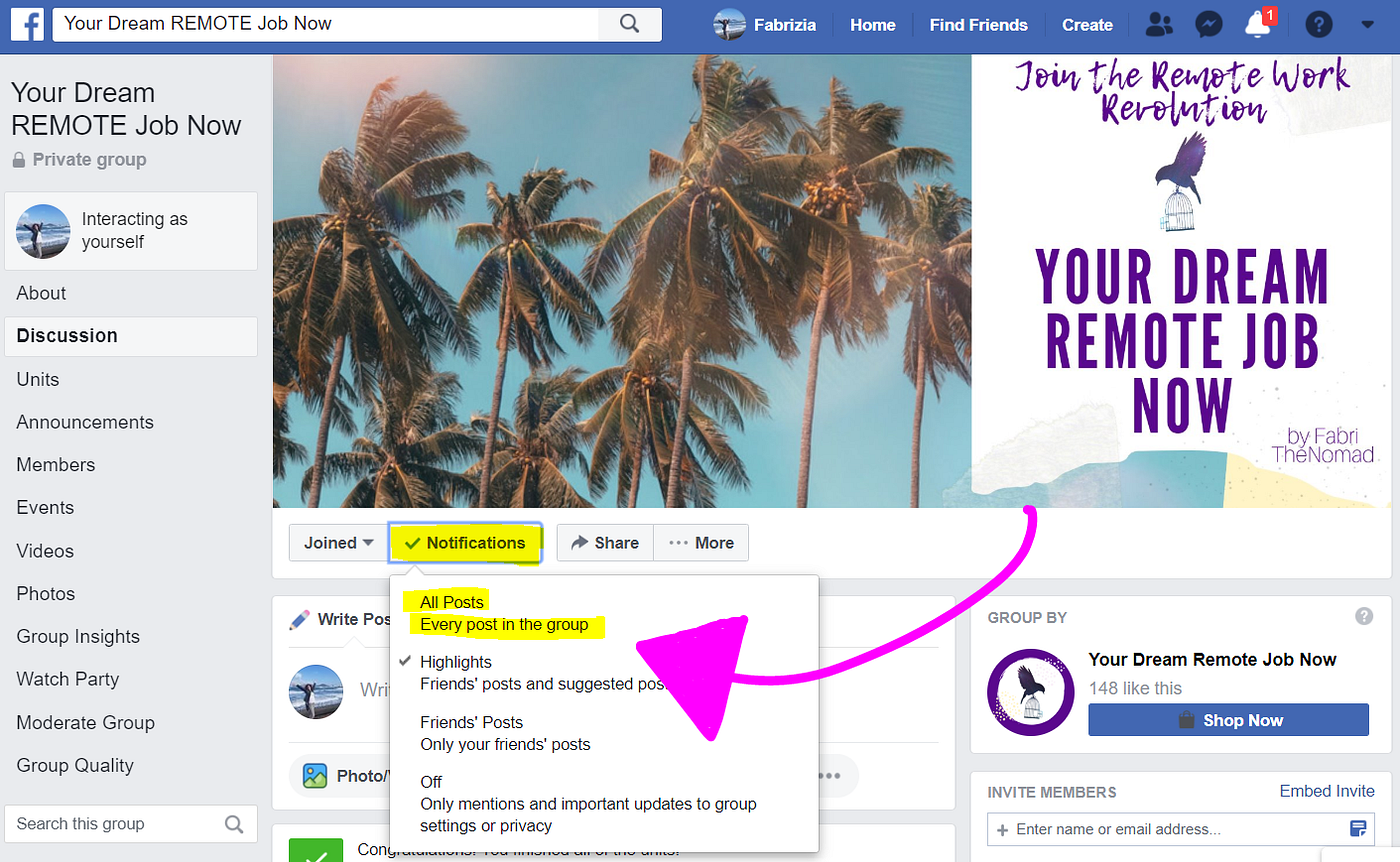1400x862 pixels.
Task: Click the Shop Now button
Action: tap(1228, 720)
